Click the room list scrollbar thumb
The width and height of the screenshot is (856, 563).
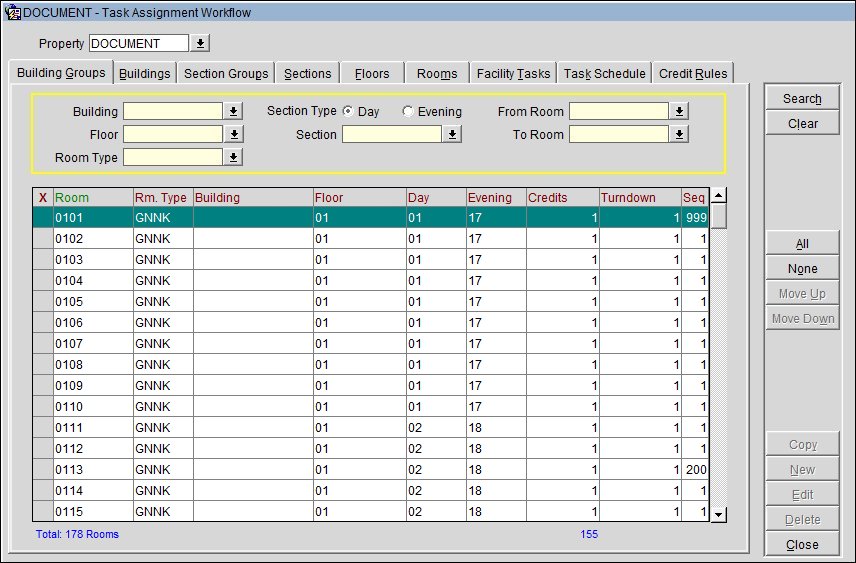point(718,217)
